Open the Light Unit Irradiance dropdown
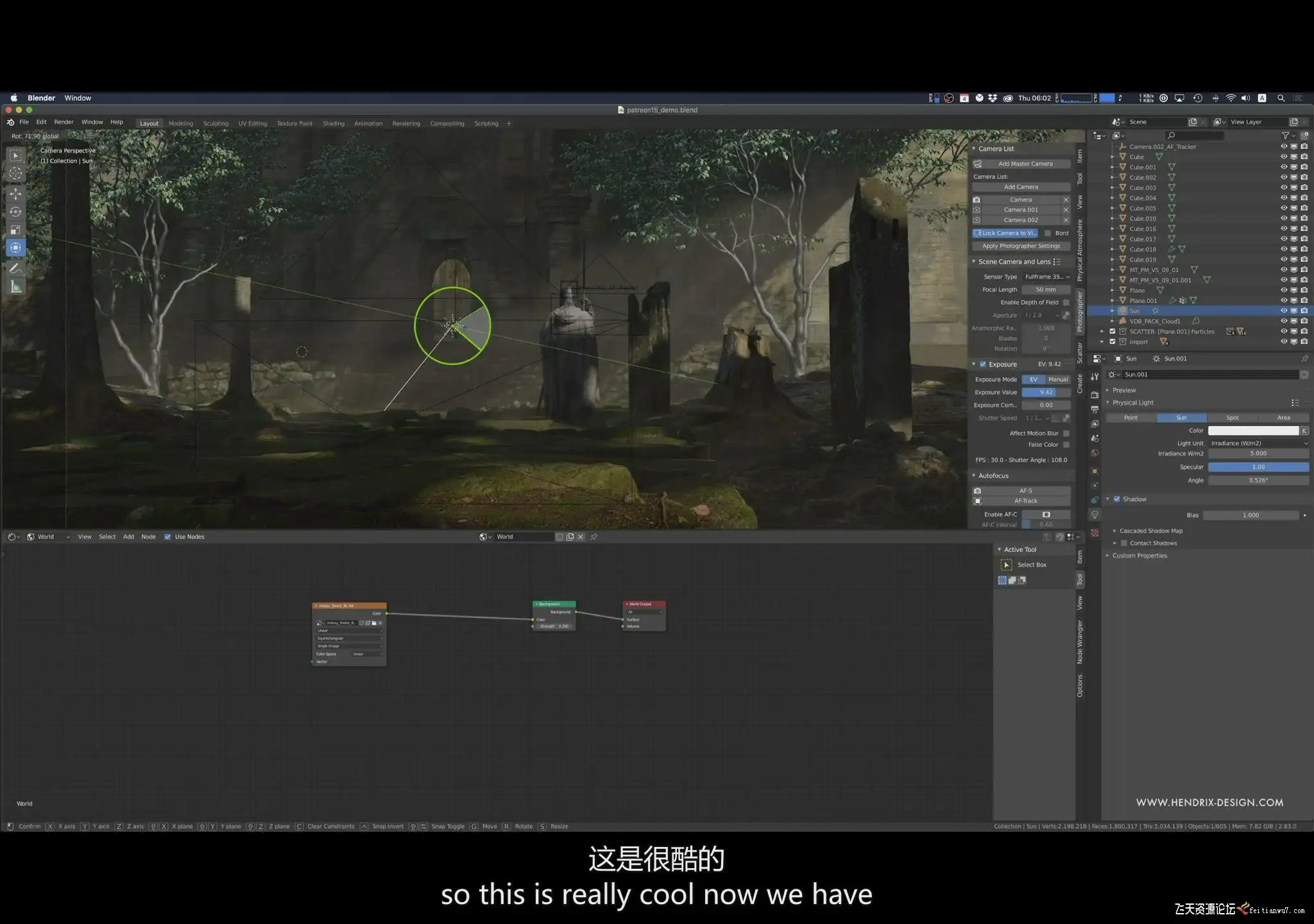 coord(1258,443)
